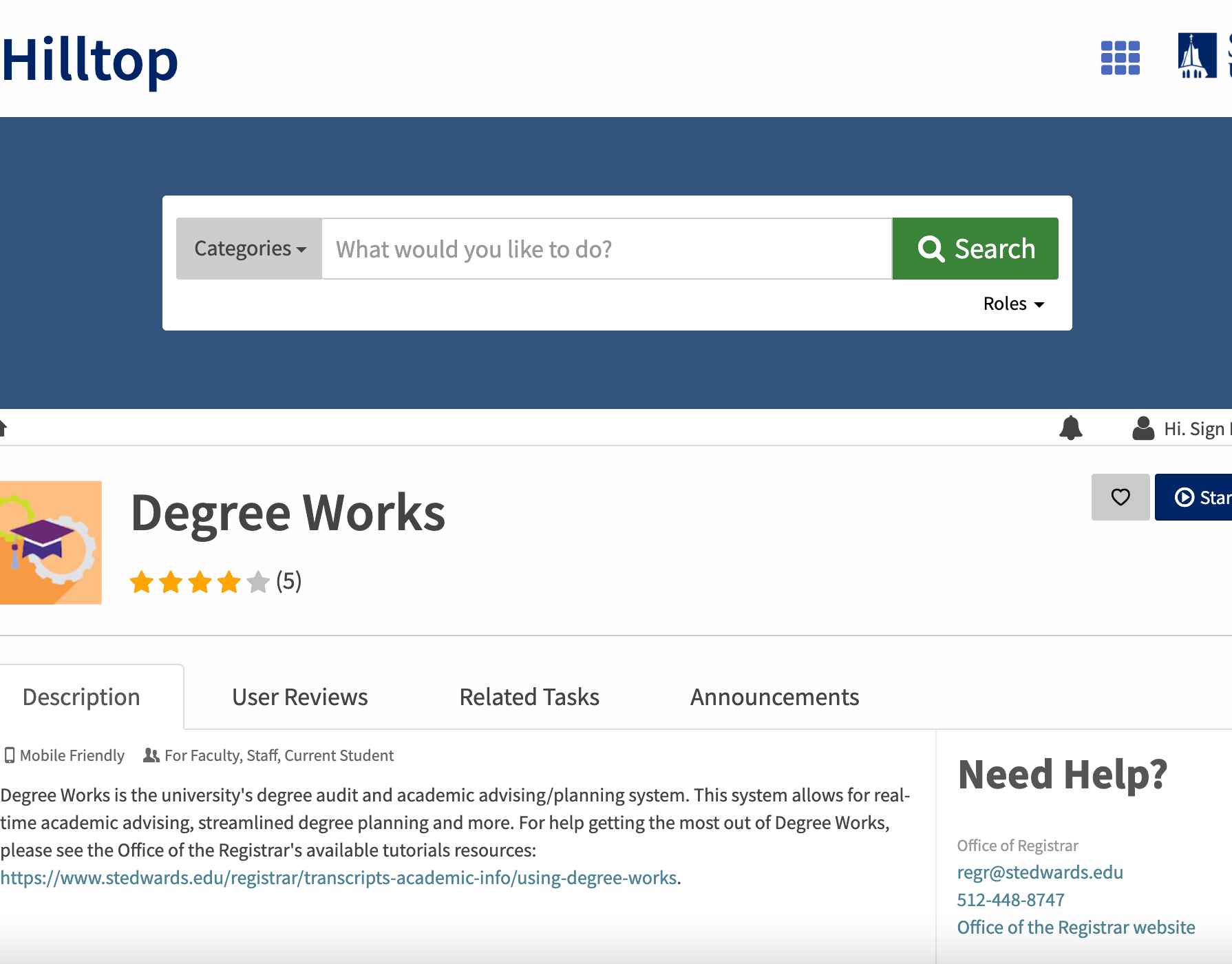Open the notifications bell
The height and width of the screenshot is (964, 1232).
tap(1070, 428)
